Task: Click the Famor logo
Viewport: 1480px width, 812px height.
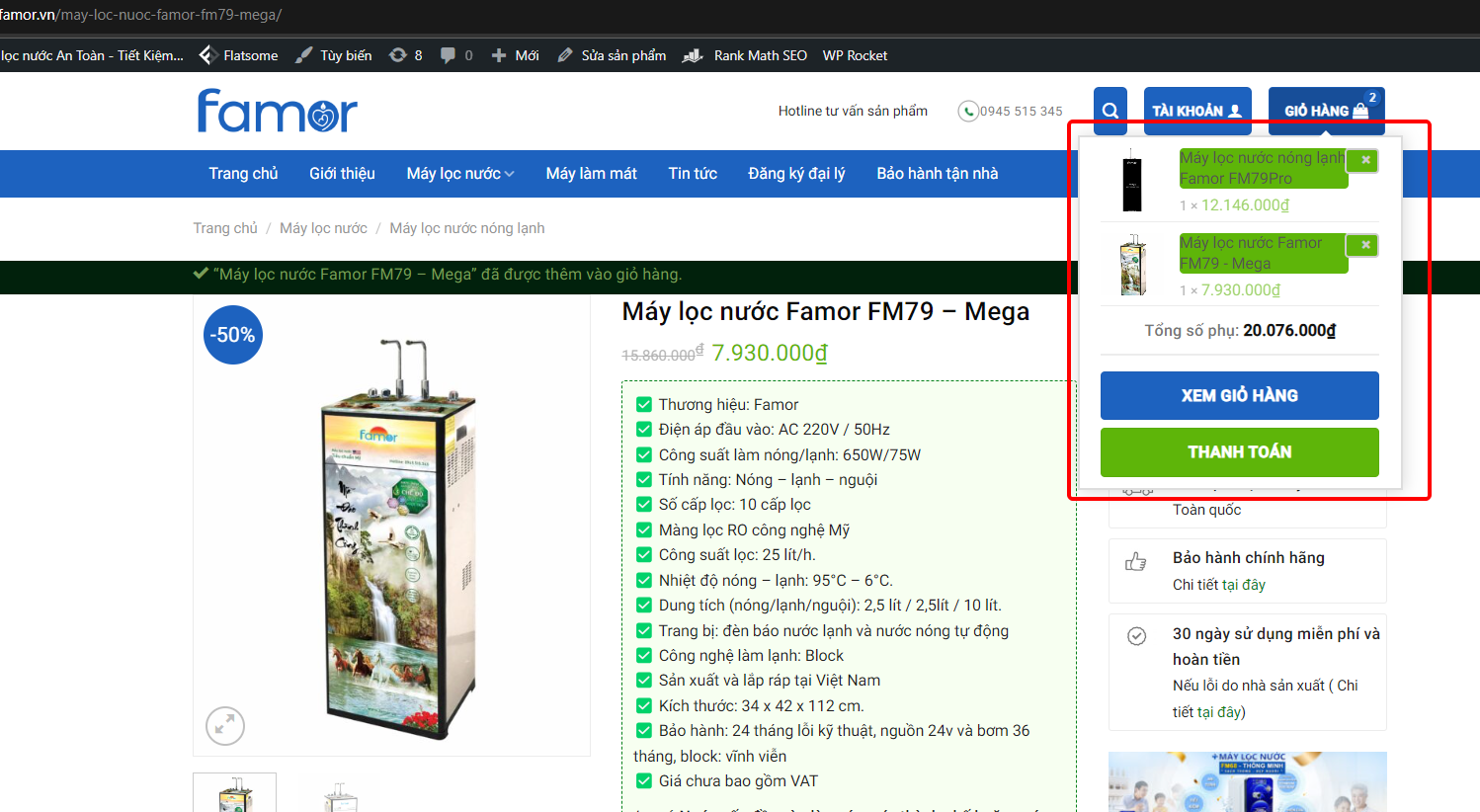Action: [x=278, y=111]
